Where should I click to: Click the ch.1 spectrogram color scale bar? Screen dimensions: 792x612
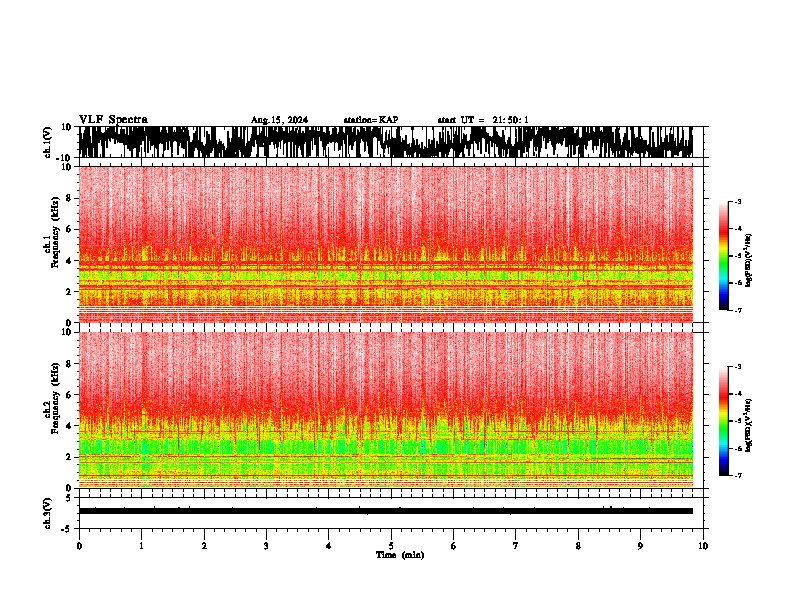coord(723,256)
